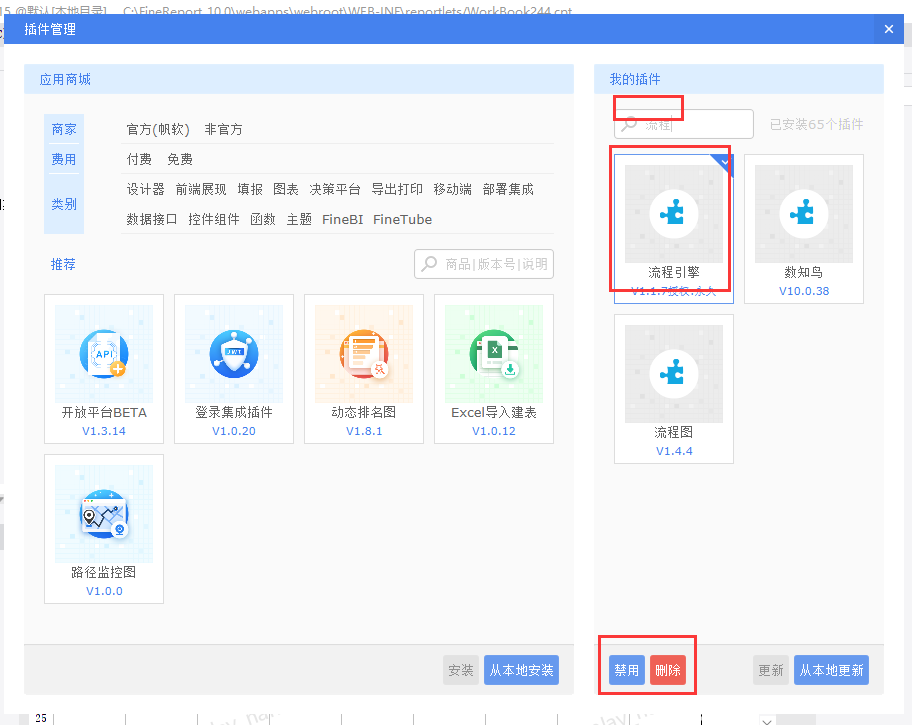Click the 费用 filter label

coord(64,159)
